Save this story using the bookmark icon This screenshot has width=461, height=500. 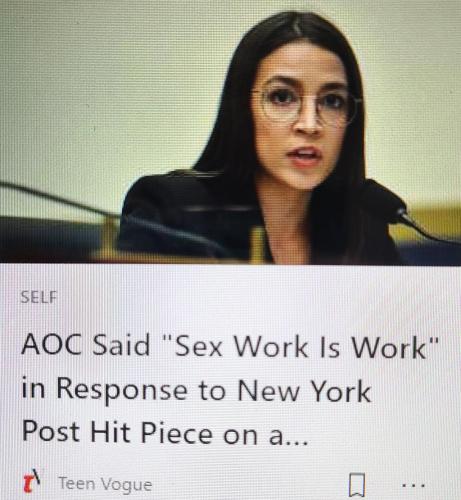[x=357, y=485]
